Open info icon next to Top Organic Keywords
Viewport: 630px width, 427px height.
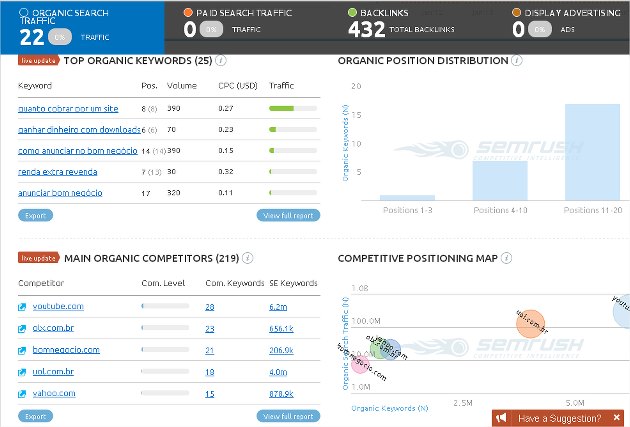click(x=221, y=61)
